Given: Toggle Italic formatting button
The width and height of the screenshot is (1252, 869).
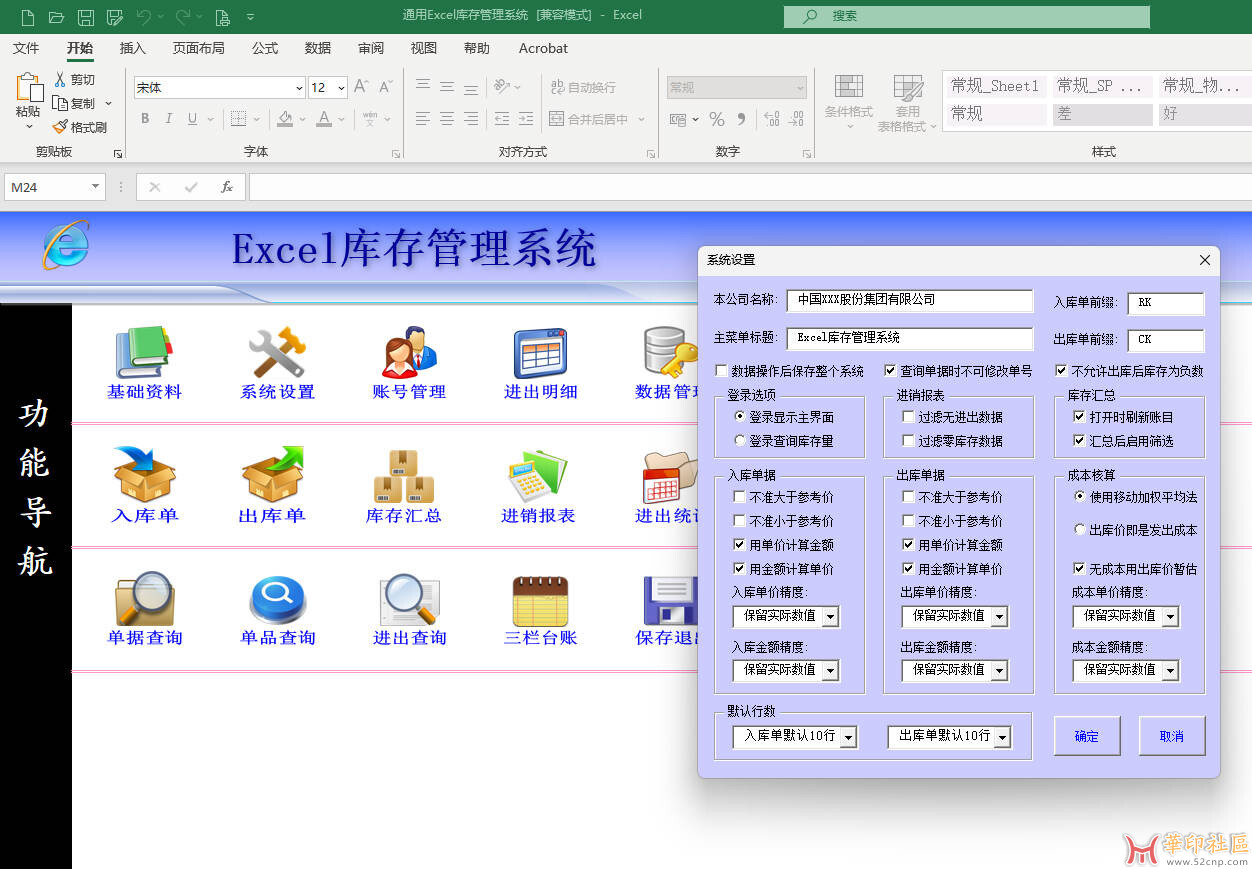Looking at the screenshot, I should pos(169,119).
